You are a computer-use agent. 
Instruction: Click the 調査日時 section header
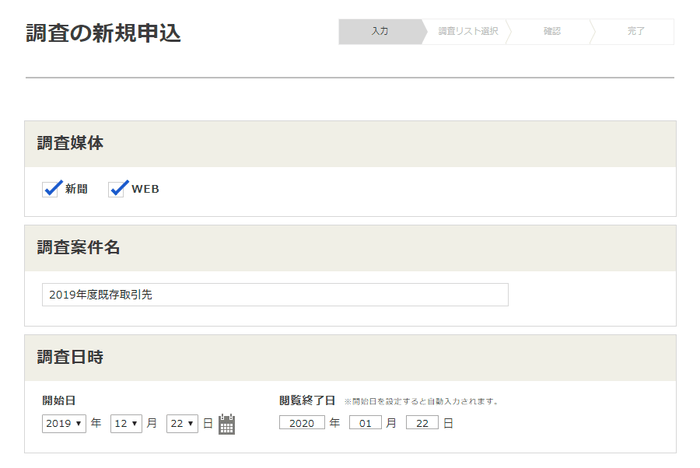click(70, 357)
